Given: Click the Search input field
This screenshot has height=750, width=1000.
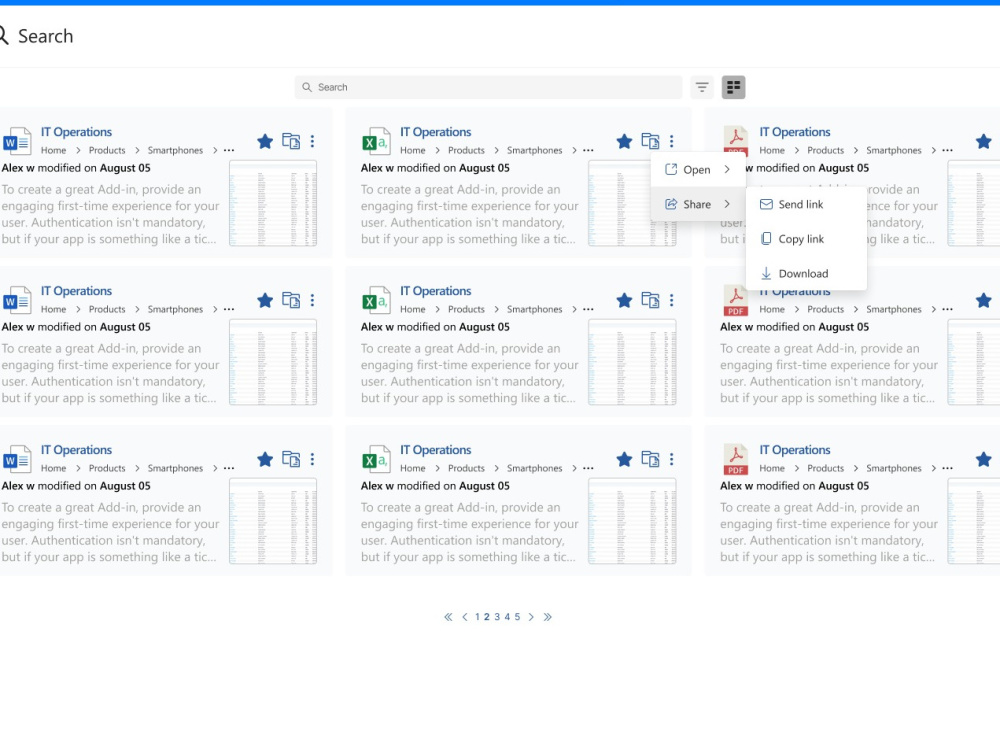Looking at the screenshot, I should coord(489,87).
